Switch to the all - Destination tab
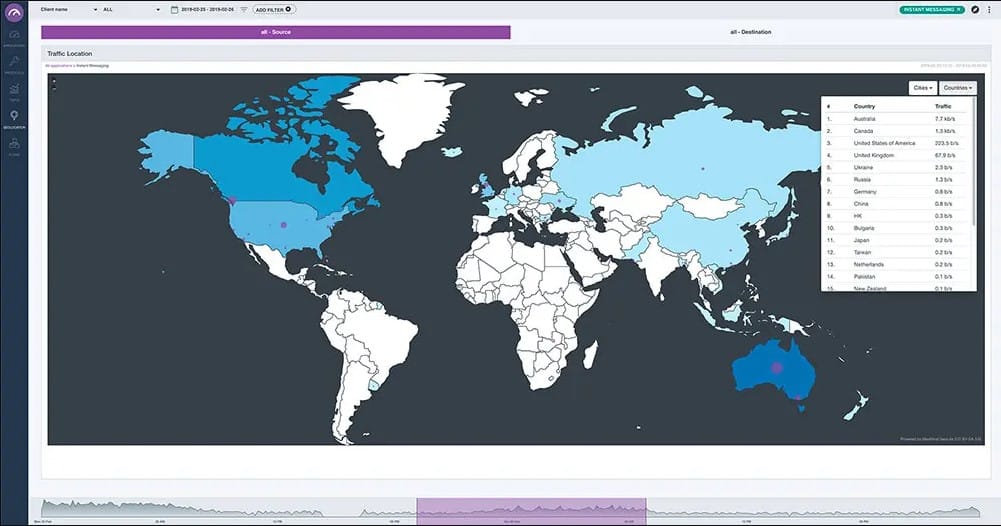Image resolution: width=1001 pixels, height=526 pixels. 750,32
